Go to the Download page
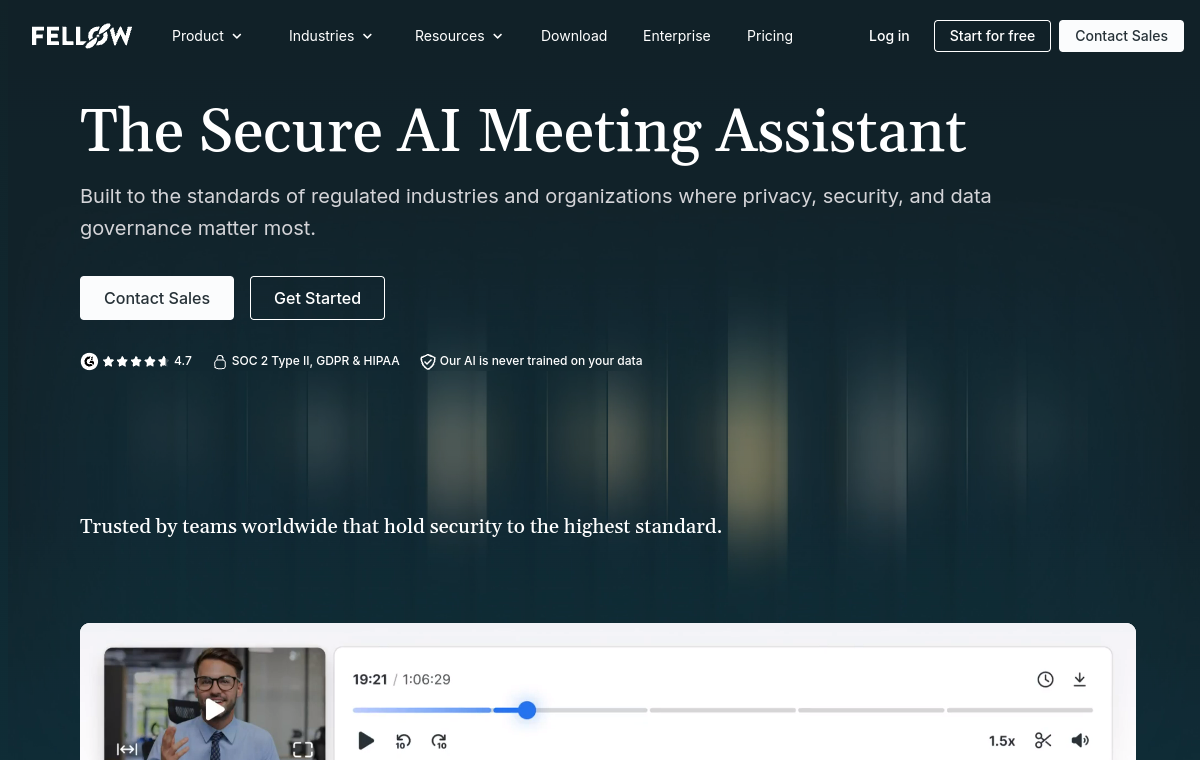This screenshot has height=760, width=1200. click(574, 36)
